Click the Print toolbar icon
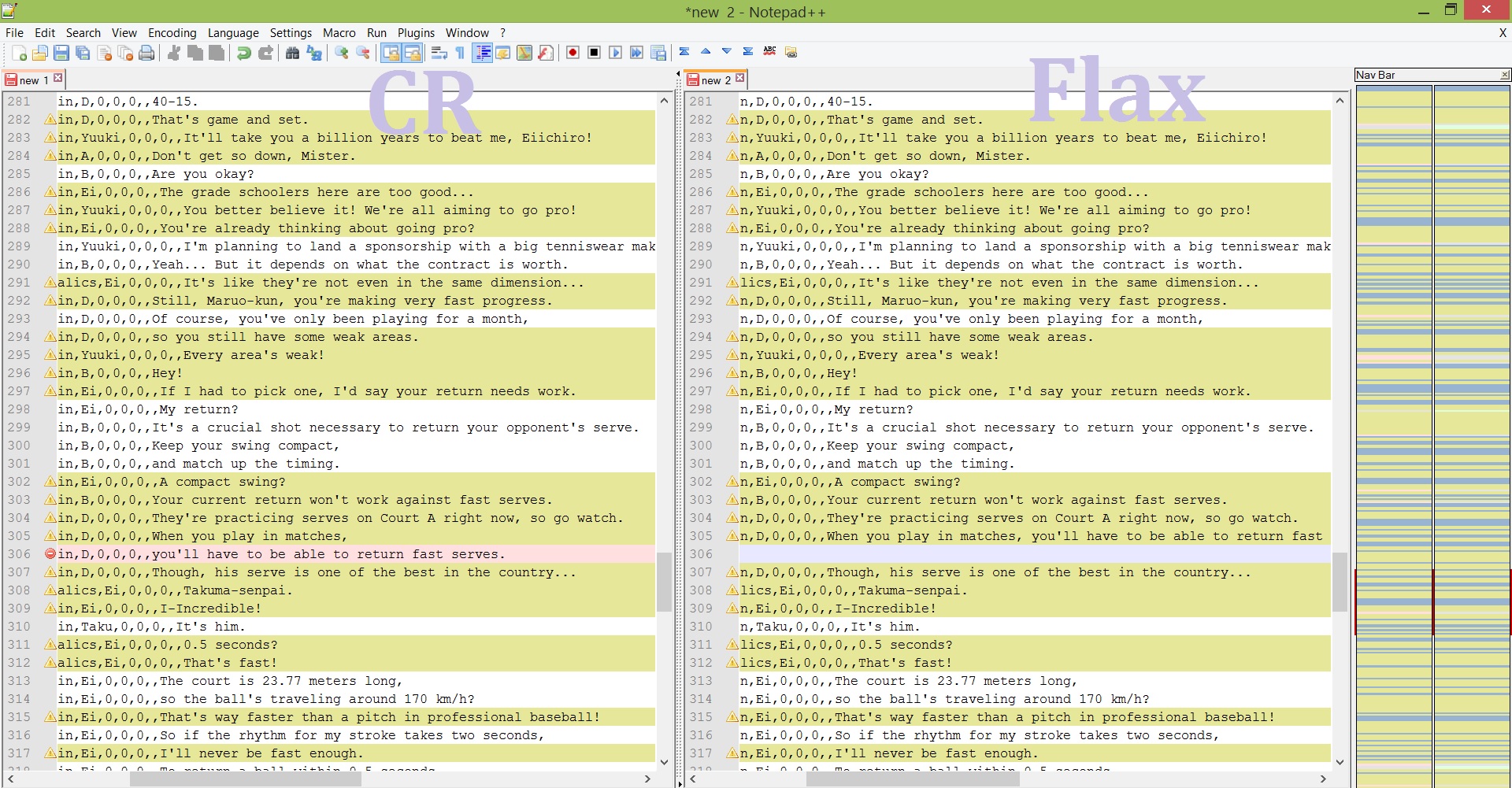The width and height of the screenshot is (1512, 788). 146,53
